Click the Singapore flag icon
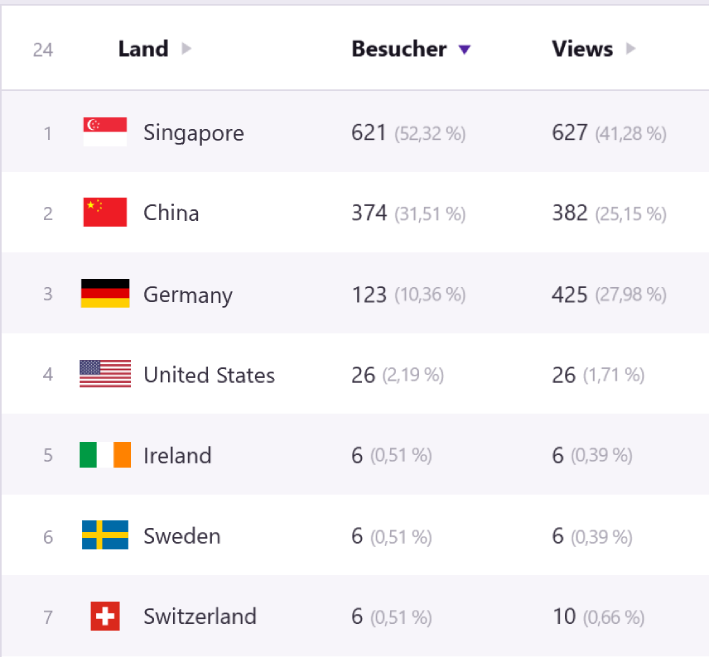 point(105,132)
